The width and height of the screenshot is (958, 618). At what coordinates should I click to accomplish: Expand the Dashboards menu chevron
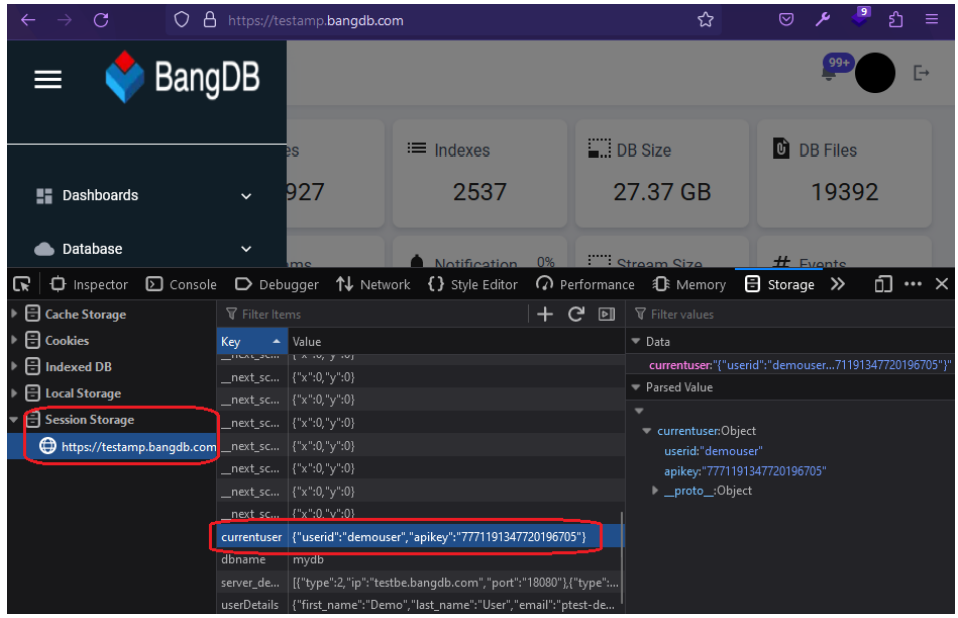246,196
